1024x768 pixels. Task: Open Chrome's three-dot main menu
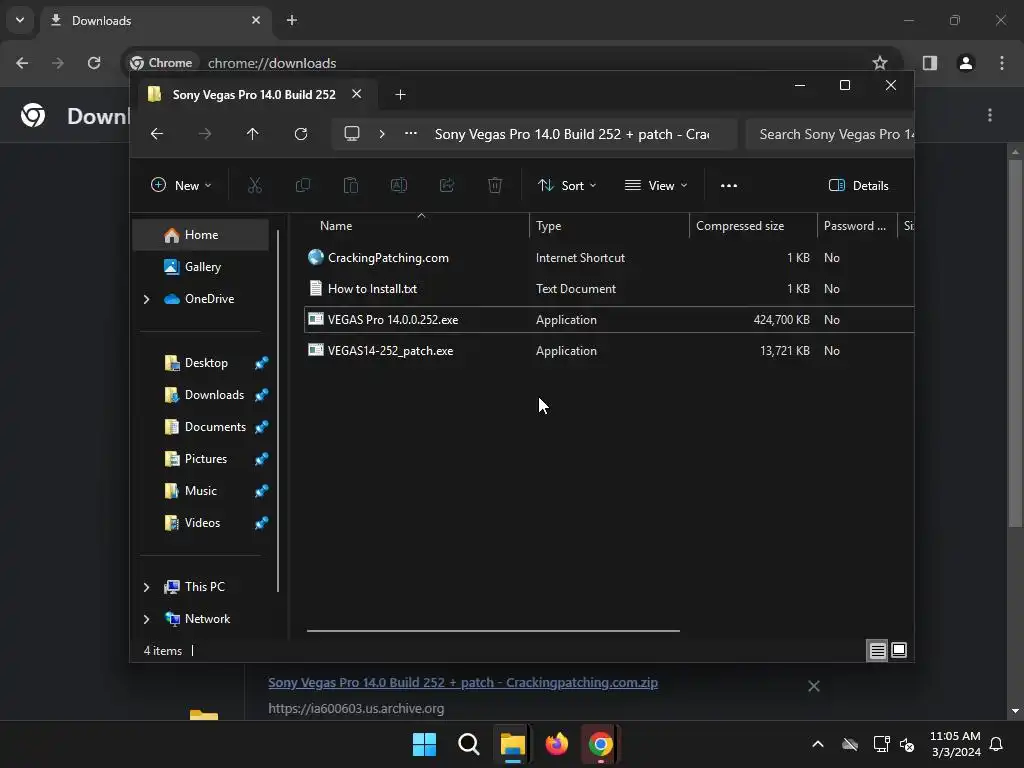click(1002, 63)
